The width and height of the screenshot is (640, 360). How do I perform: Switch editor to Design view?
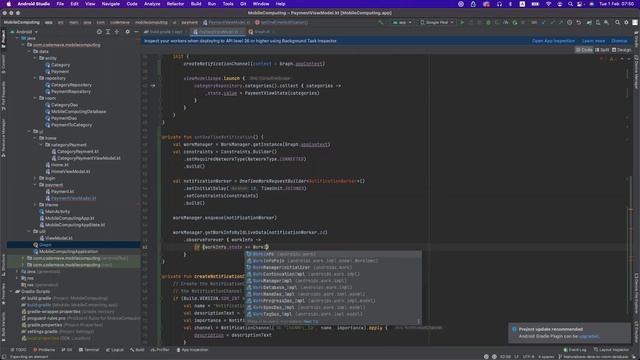(x=621, y=50)
